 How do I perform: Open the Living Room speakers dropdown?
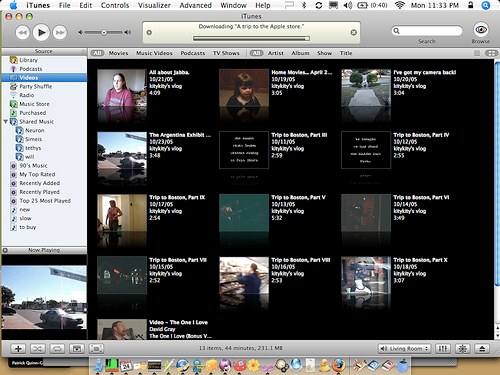404,349
